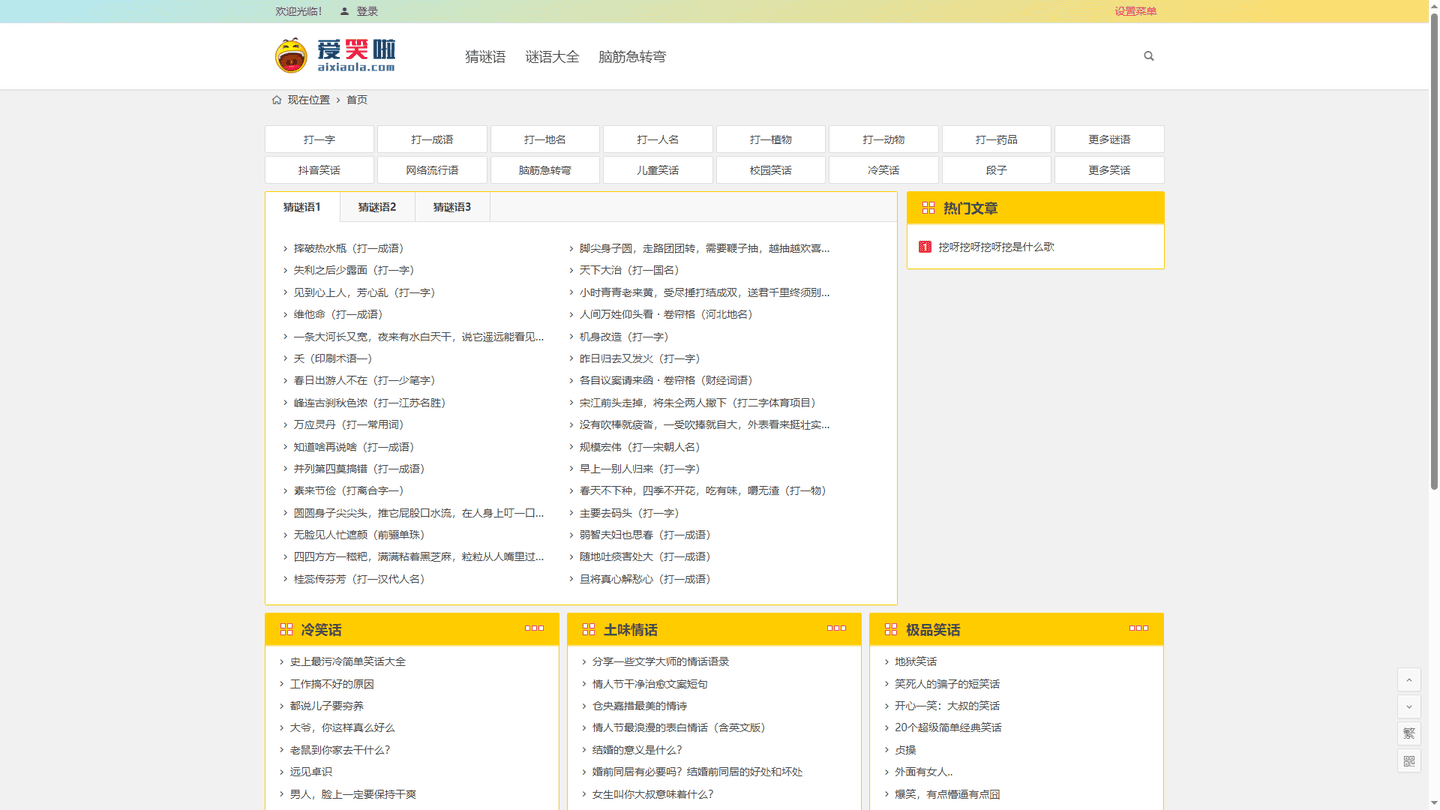Open the search magnifier icon
Image resolution: width=1440 pixels, height=810 pixels.
pos(1149,56)
